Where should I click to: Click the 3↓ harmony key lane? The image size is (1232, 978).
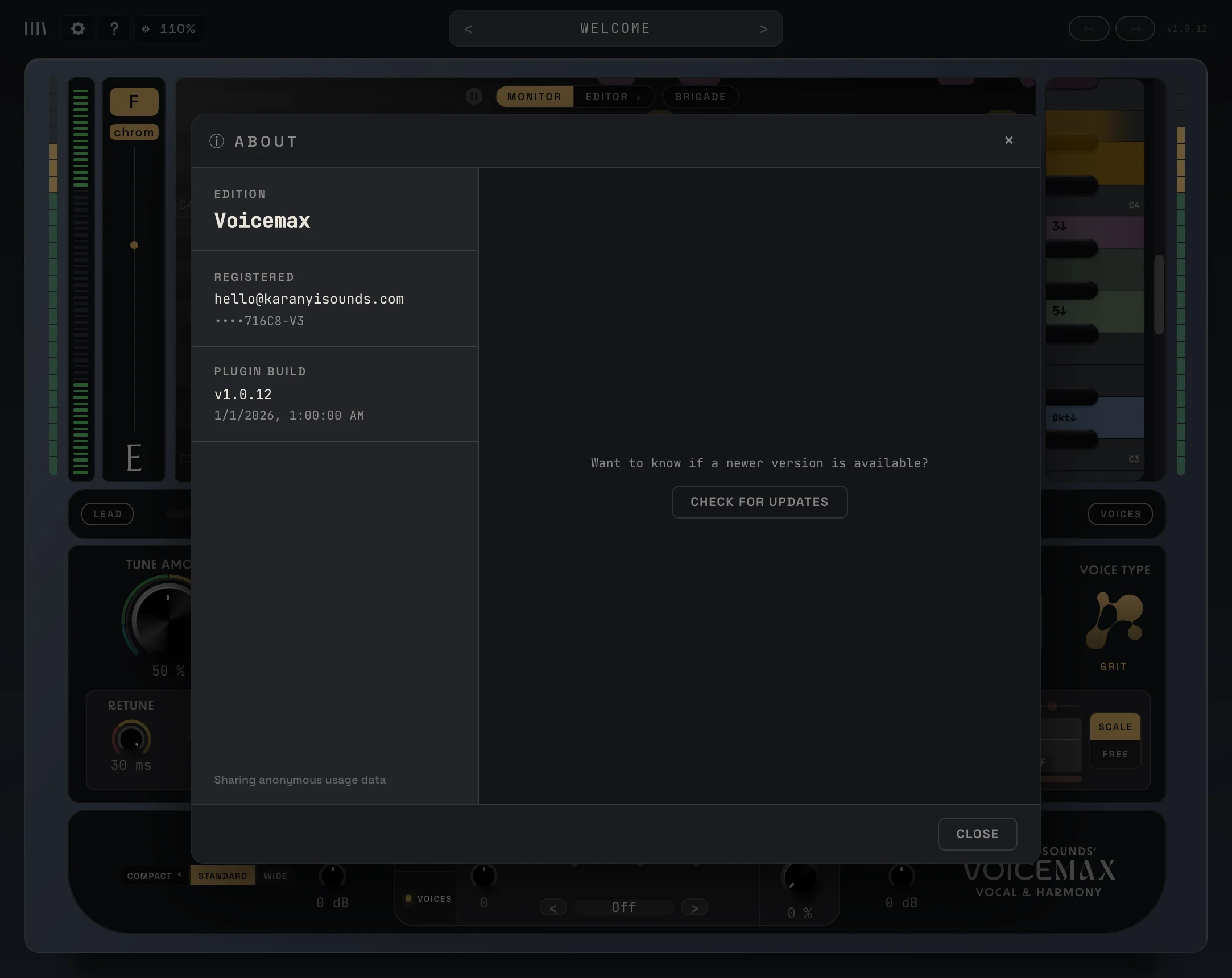tap(1095, 232)
